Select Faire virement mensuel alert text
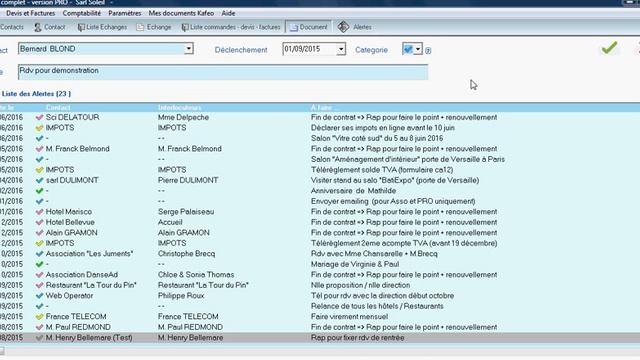The image size is (640, 360). tap(349, 316)
